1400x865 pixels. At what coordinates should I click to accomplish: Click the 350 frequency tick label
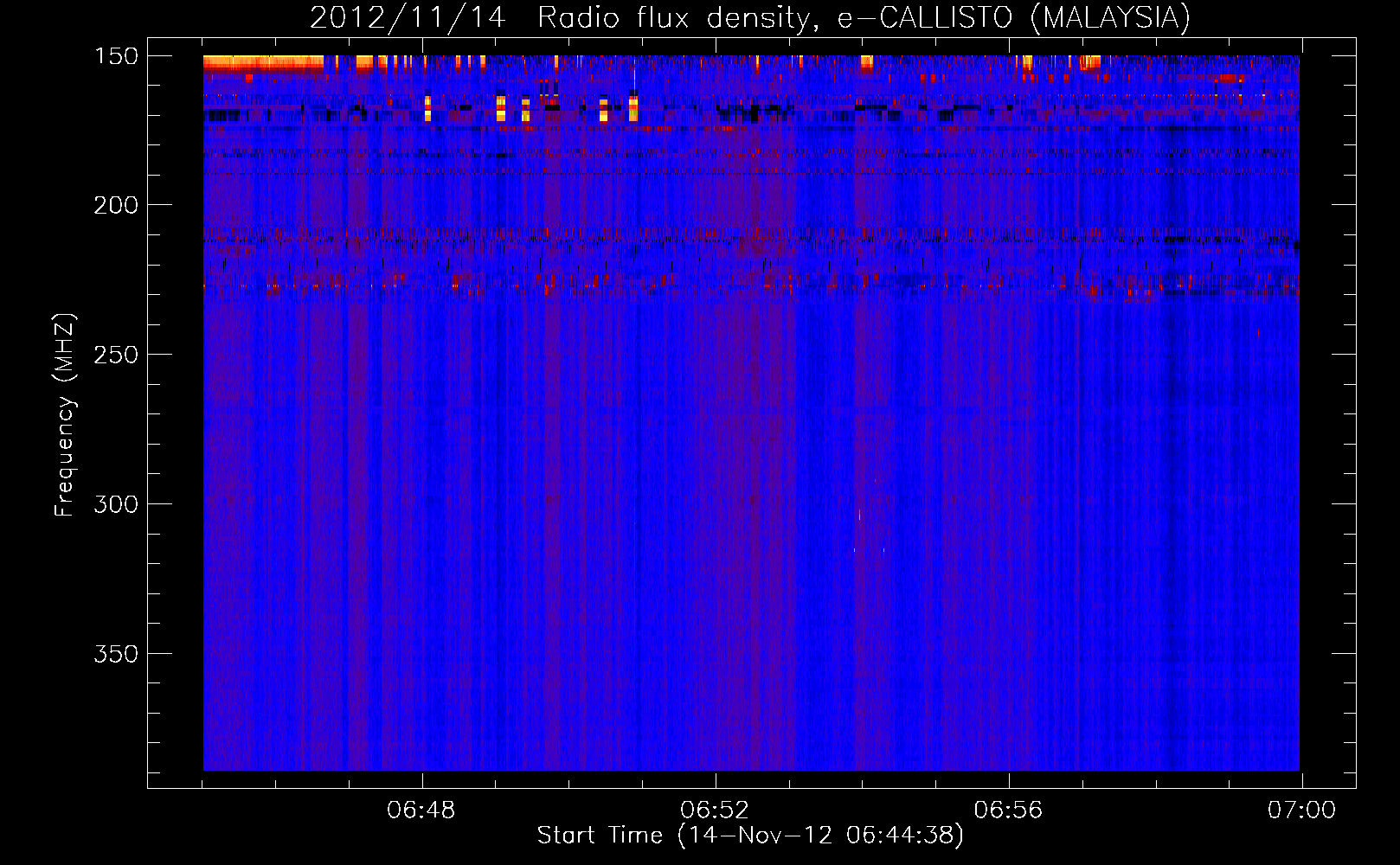point(116,654)
